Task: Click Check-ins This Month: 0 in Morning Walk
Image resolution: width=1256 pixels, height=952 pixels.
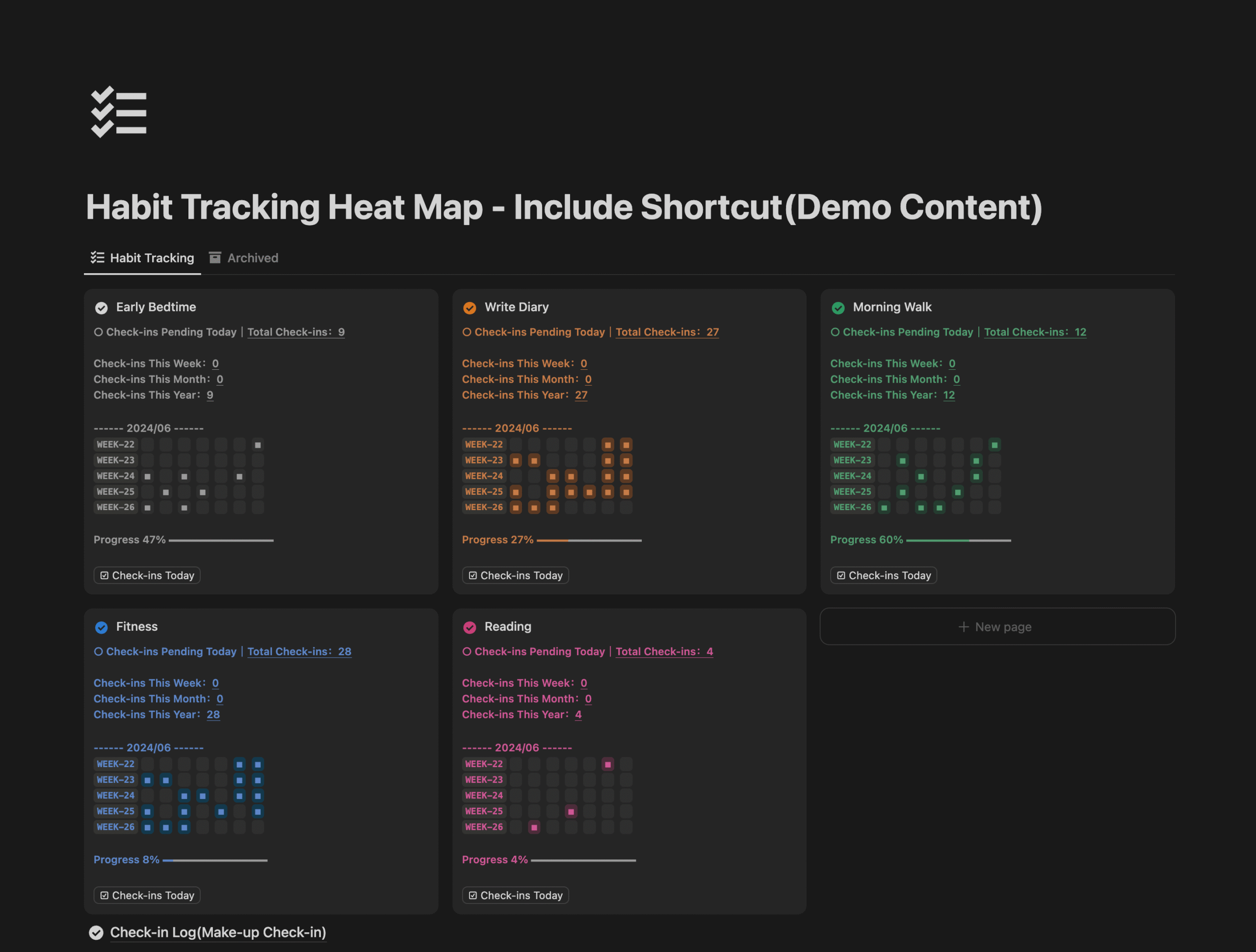Action: click(895, 379)
